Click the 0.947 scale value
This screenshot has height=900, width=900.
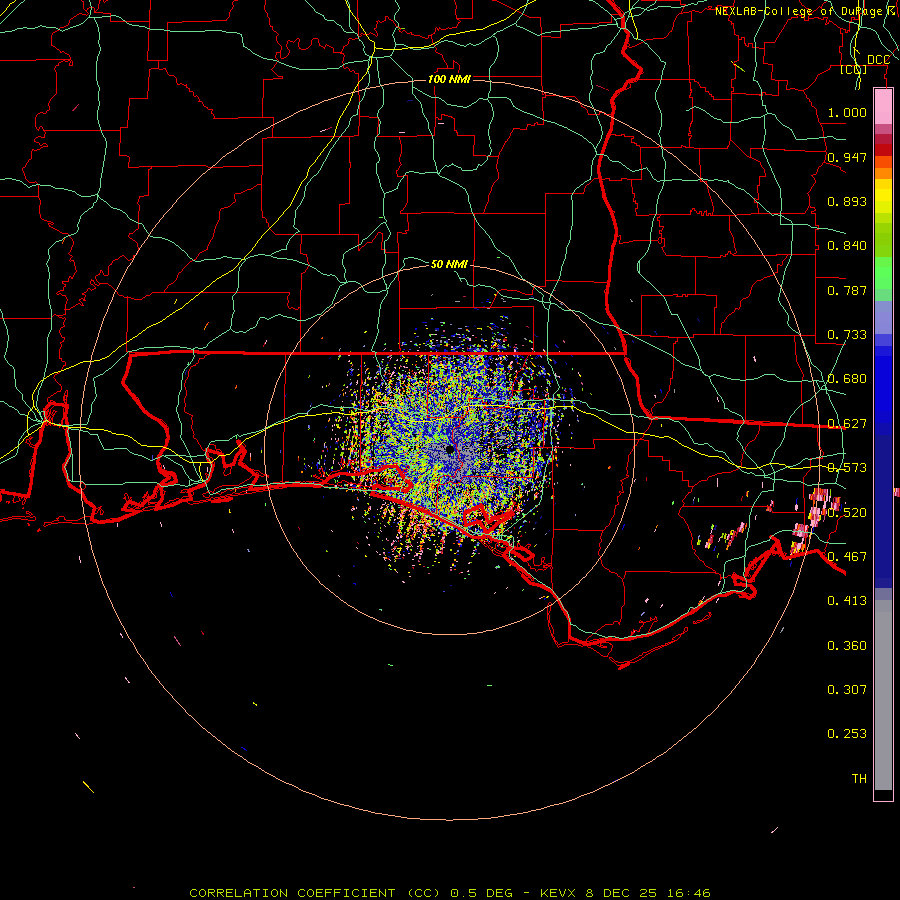[x=847, y=157]
